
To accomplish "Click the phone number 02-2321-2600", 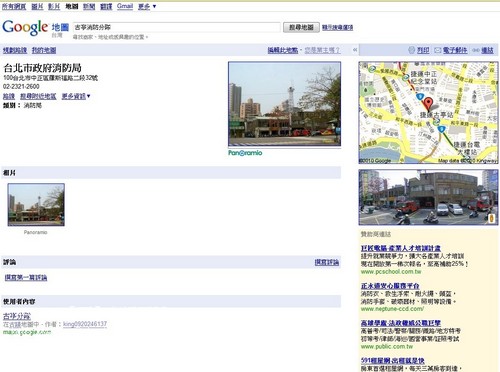I will (21, 87).
